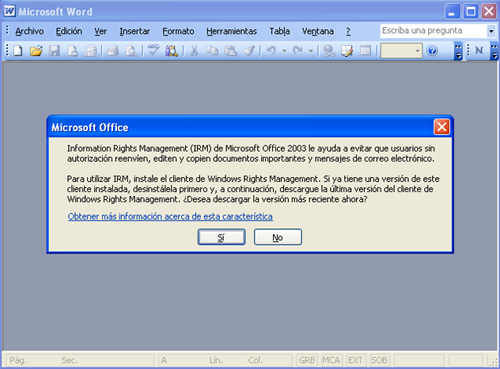Click the Word icon in title bar
Image resolution: width=500 pixels, height=369 pixels.
click(x=9, y=11)
